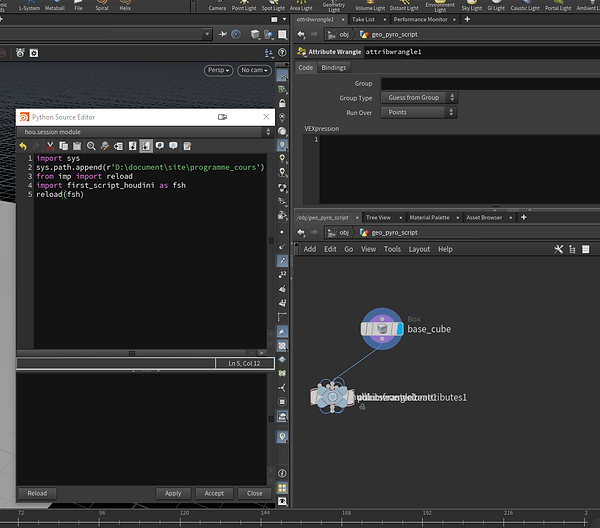This screenshot has width=600, height=528.
Task: Click the geo_pyro_script icon in network path bar
Action: click(364, 233)
